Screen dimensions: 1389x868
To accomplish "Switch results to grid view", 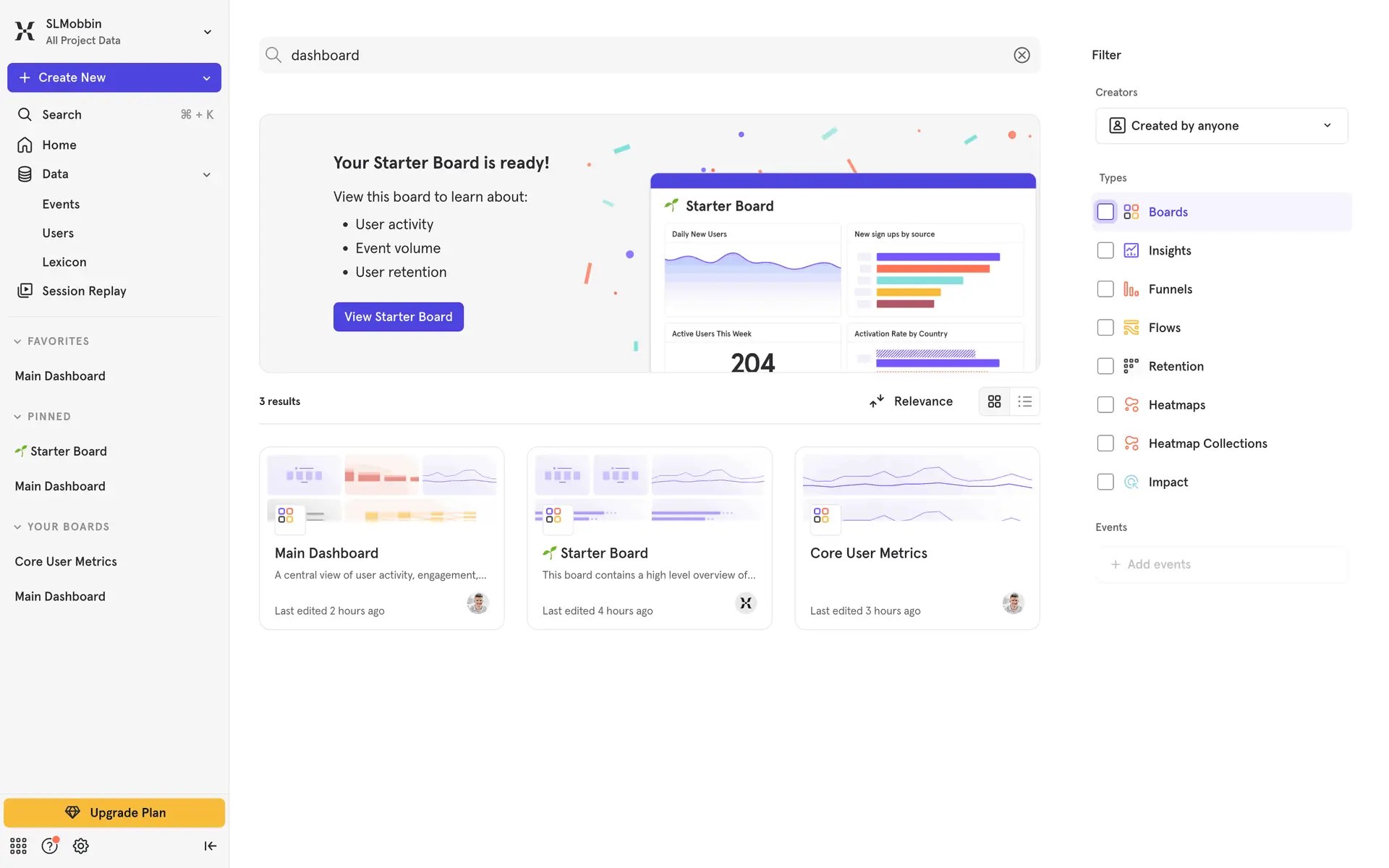I will (x=994, y=401).
